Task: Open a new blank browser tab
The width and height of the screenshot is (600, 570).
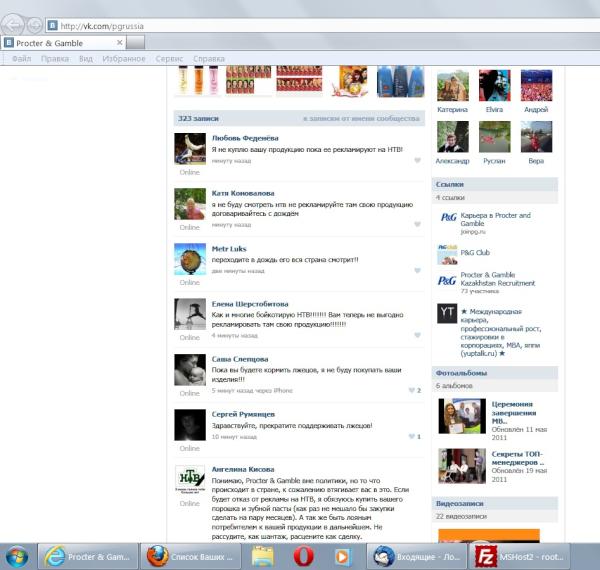Action: pyautogui.click(x=135, y=42)
